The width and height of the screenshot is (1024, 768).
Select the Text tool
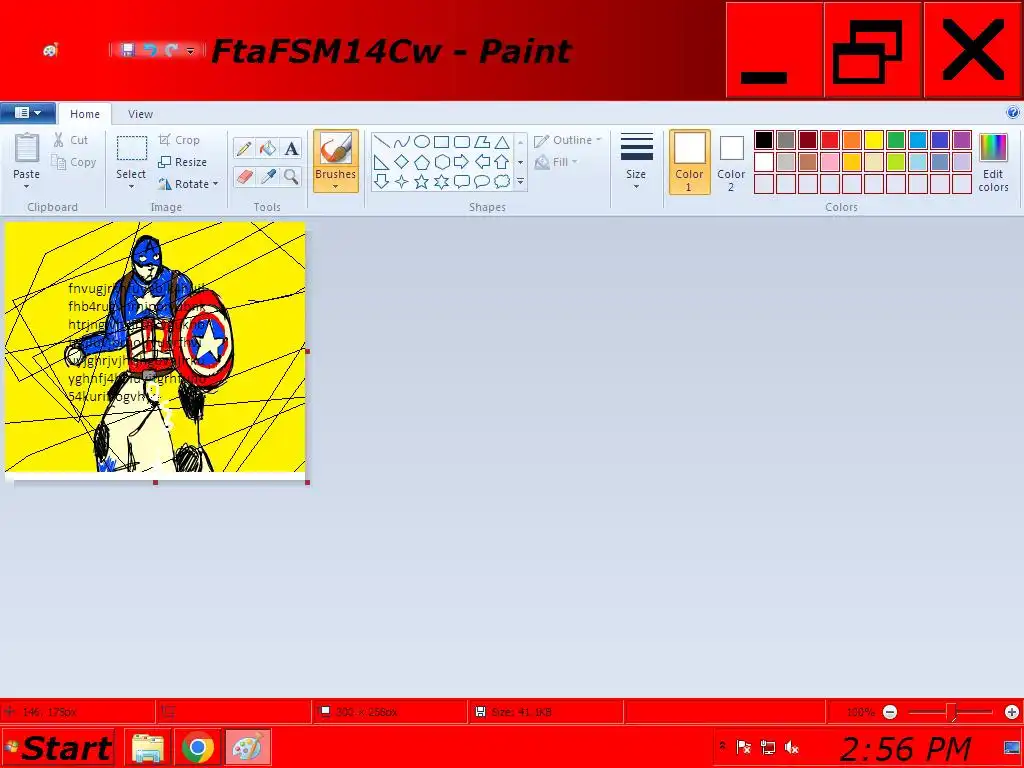pyautogui.click(x=291, y=148)
